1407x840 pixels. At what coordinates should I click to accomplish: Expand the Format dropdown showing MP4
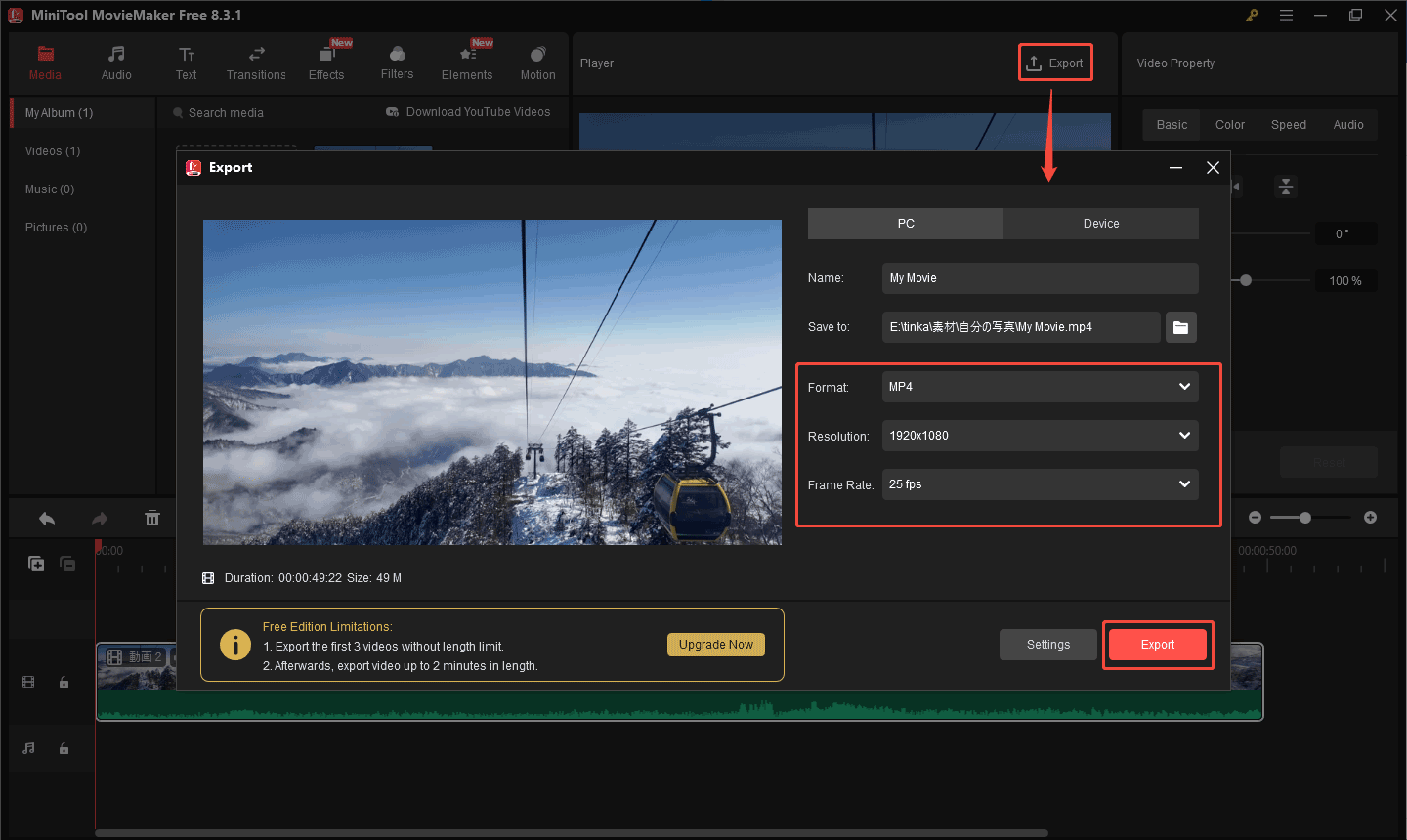pos(1040,387)
